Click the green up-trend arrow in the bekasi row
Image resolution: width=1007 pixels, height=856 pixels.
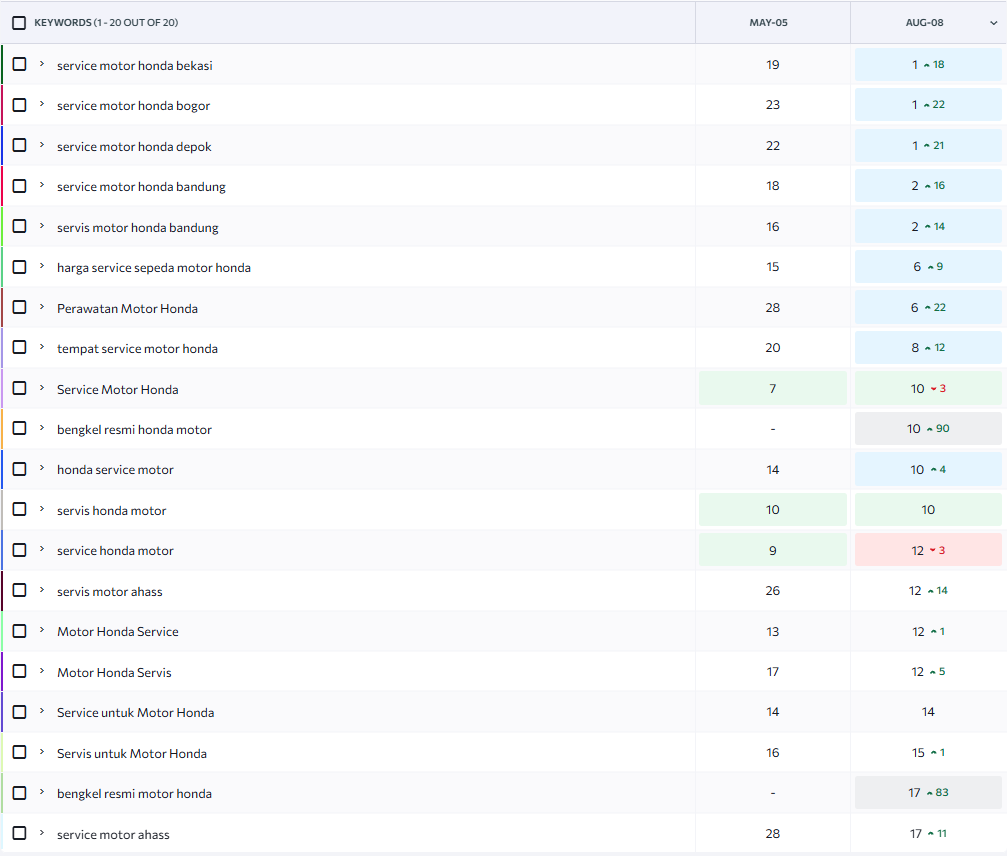927,65
